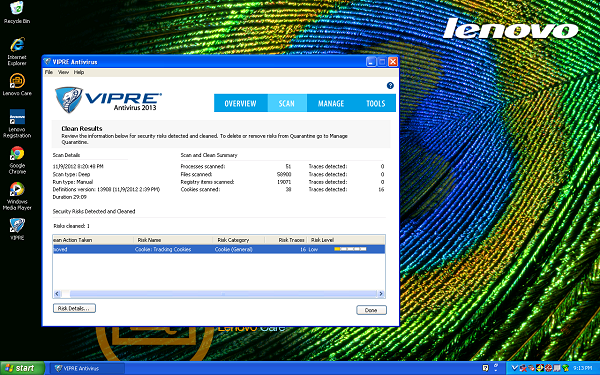Viewport: 600px width, 375px height.
Task: Click the VIPRE shield icon in the title bar
Action: tap(47, 62)
